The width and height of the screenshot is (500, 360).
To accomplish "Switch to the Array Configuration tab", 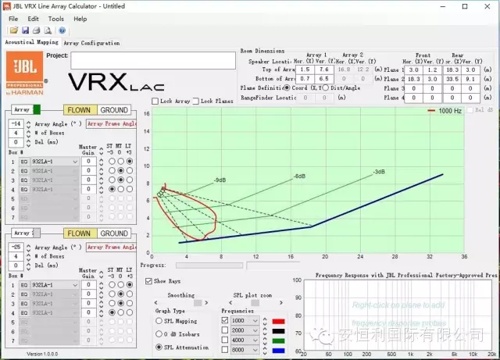I will coord(92,43).
